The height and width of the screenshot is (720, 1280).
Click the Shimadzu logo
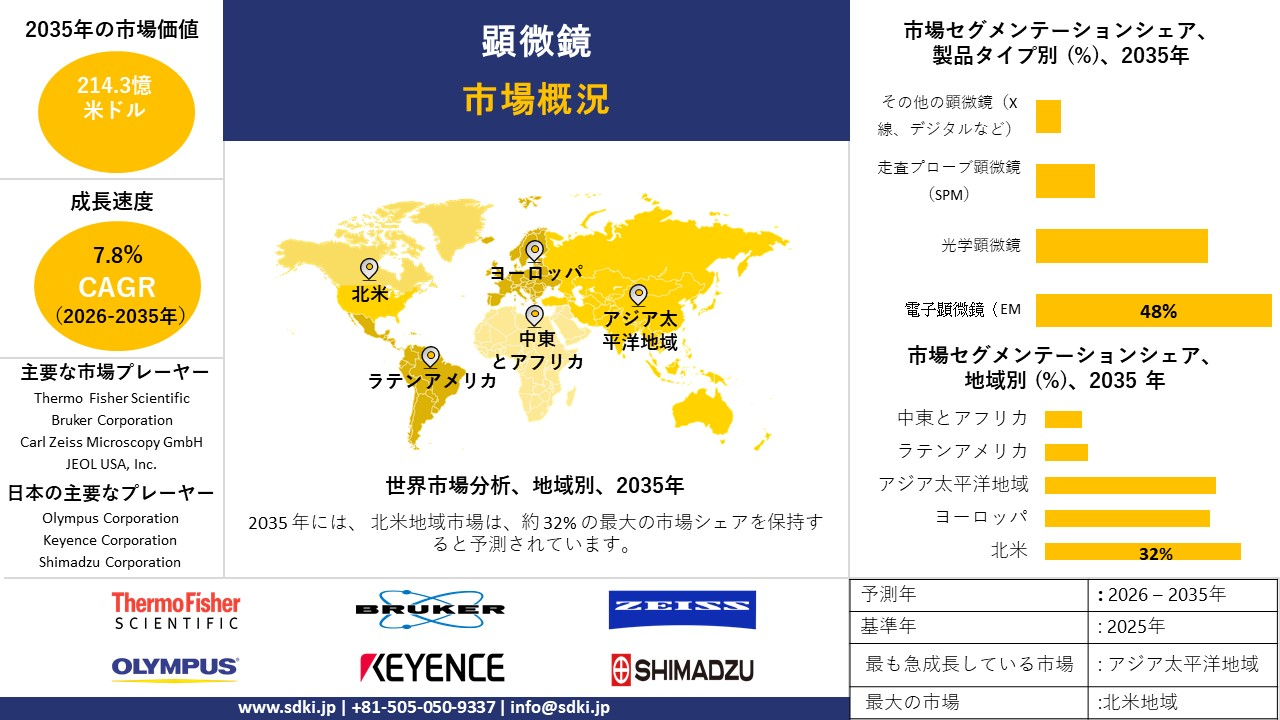682,668
